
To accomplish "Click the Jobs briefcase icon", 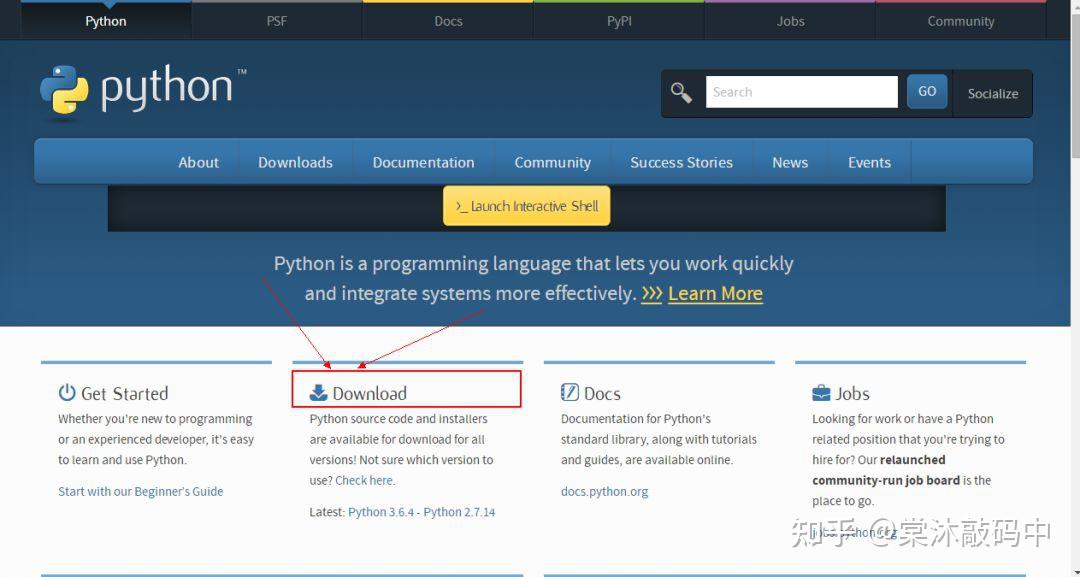I will [x=821, y=393].
